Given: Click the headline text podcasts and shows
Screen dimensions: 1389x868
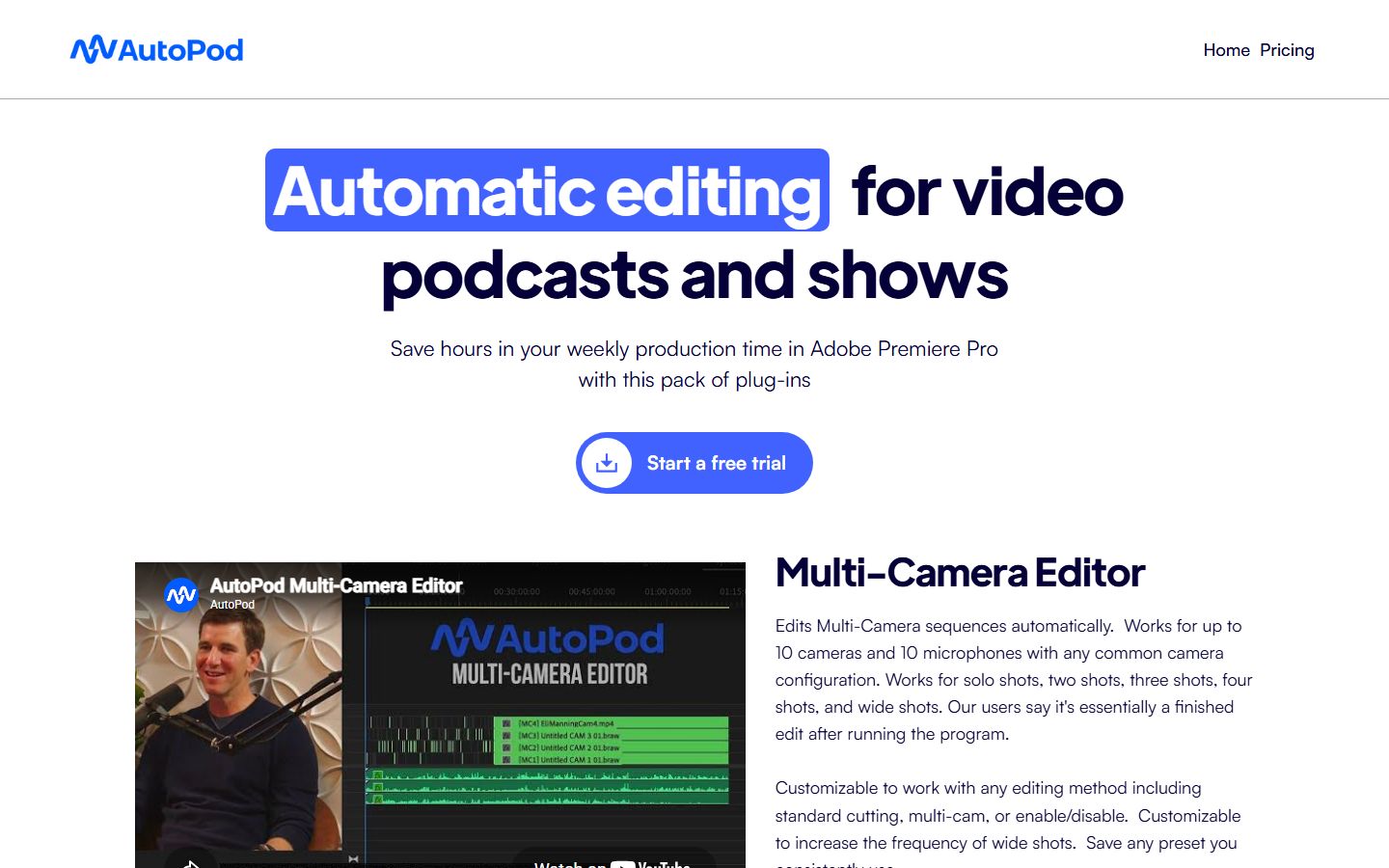Looking at the screenshot, I should [x=694, y=275].
